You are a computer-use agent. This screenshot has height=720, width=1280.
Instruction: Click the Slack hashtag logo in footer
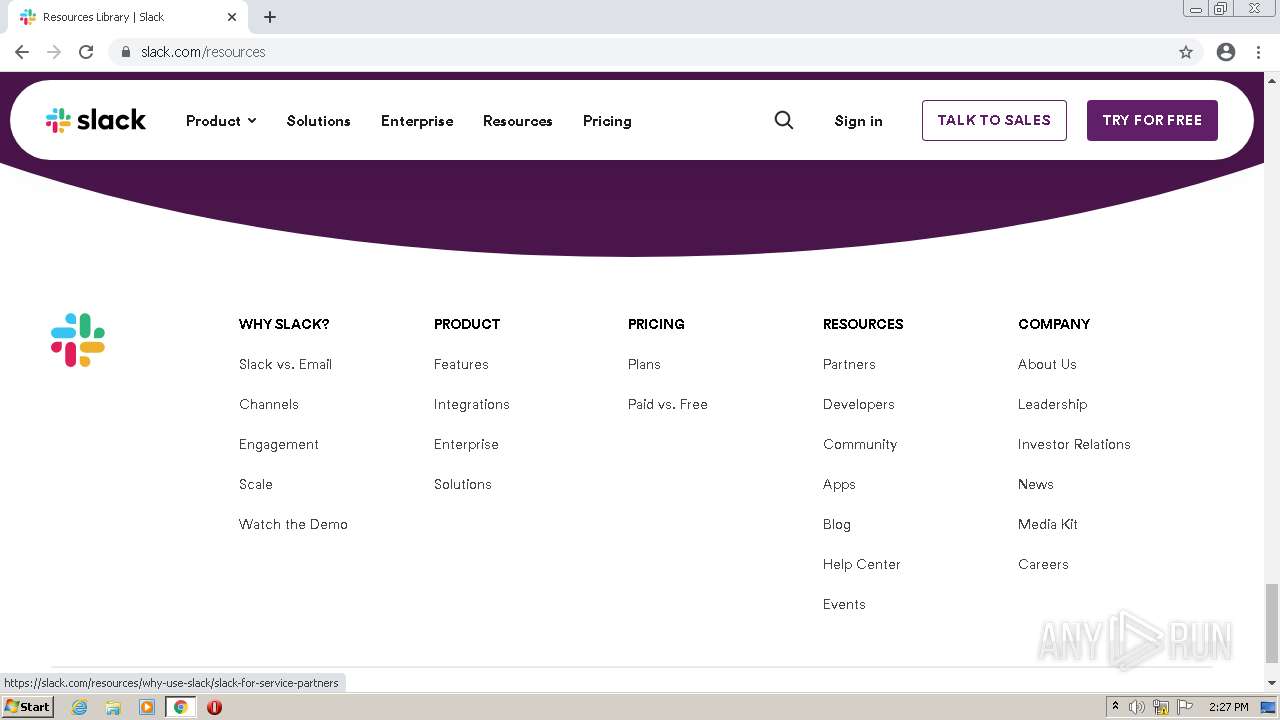pos(78,340)
